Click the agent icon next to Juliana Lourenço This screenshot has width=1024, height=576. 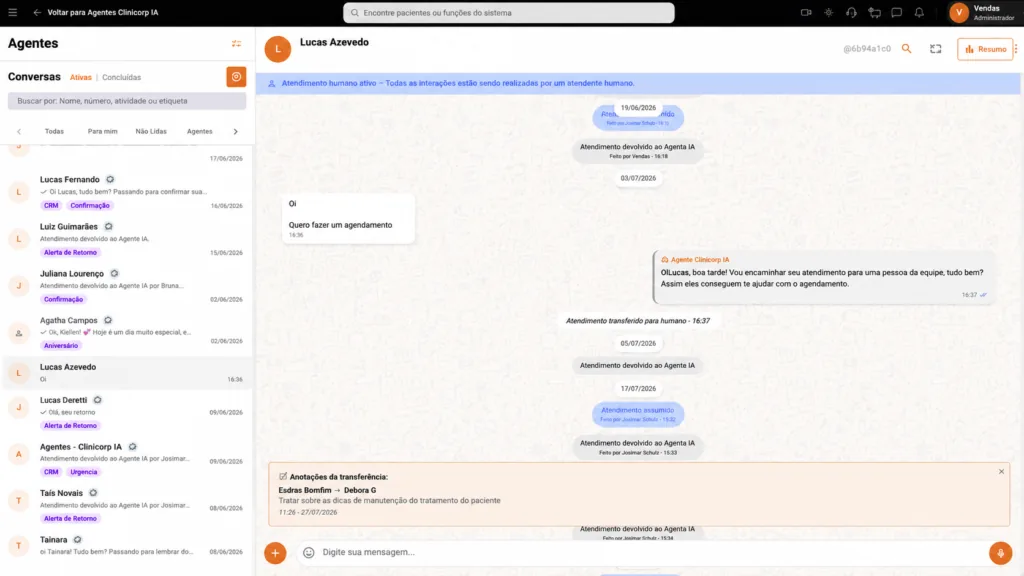(114, 274)
